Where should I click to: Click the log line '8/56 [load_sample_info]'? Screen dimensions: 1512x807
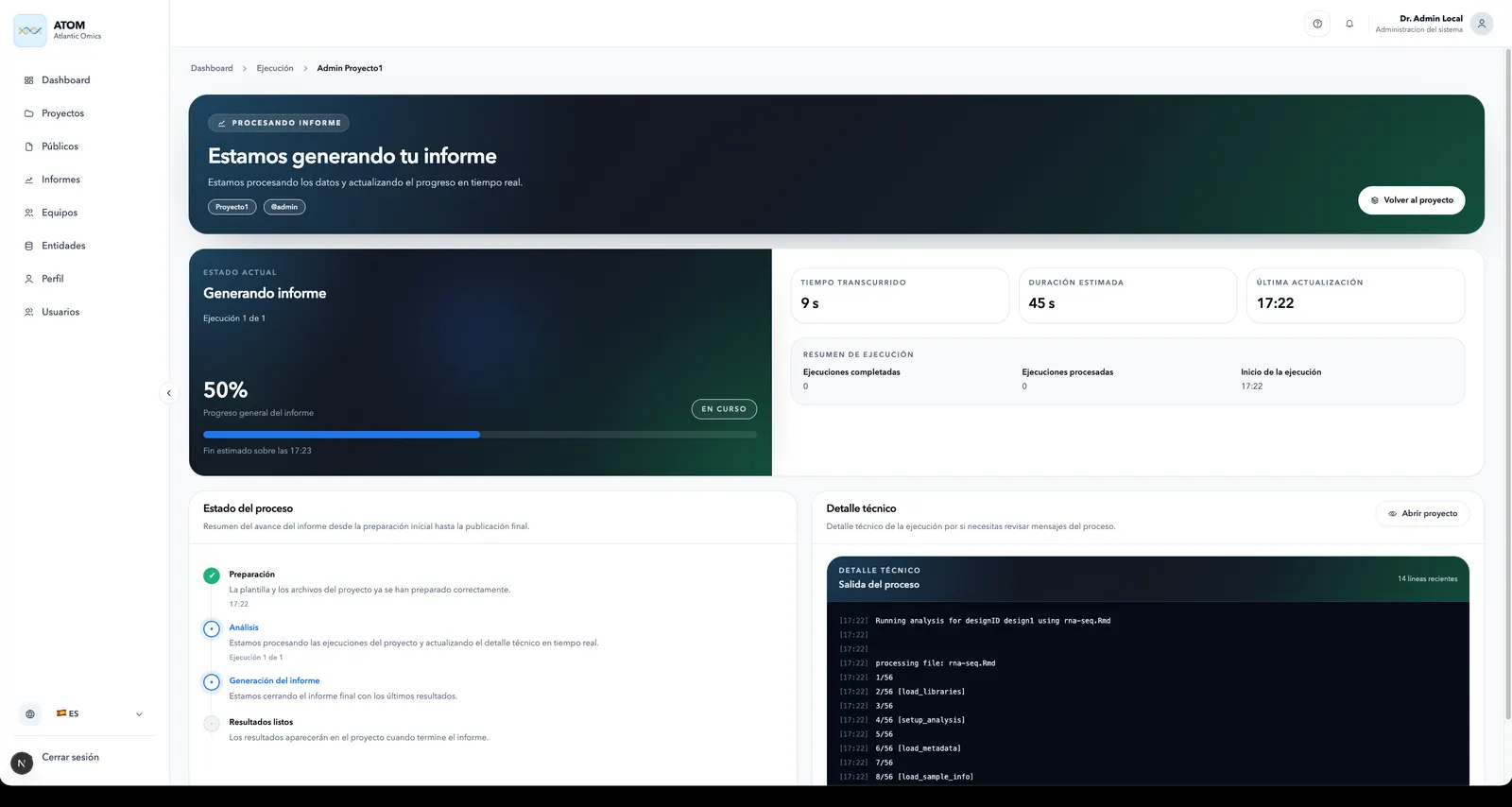coord(924,777)
